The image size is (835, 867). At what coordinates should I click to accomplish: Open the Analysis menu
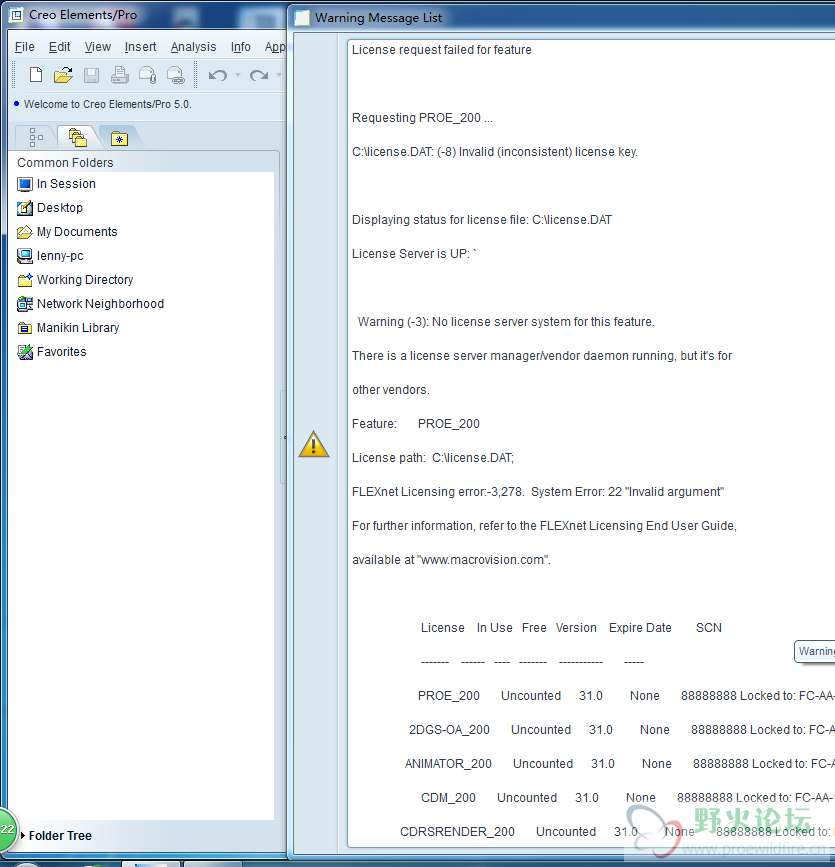[x=193, y=47]
